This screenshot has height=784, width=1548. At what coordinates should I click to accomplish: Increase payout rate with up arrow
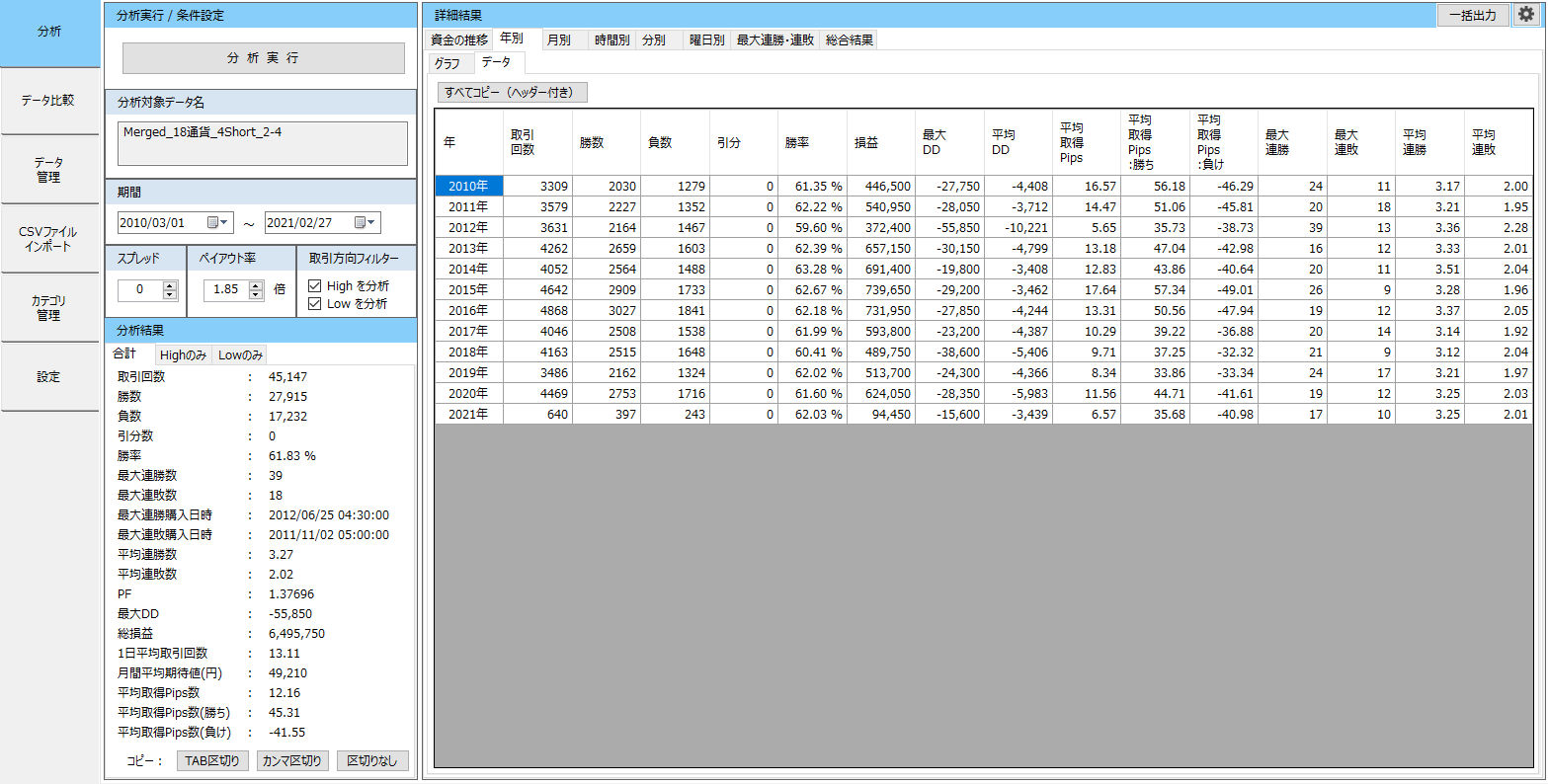[256, 285]
